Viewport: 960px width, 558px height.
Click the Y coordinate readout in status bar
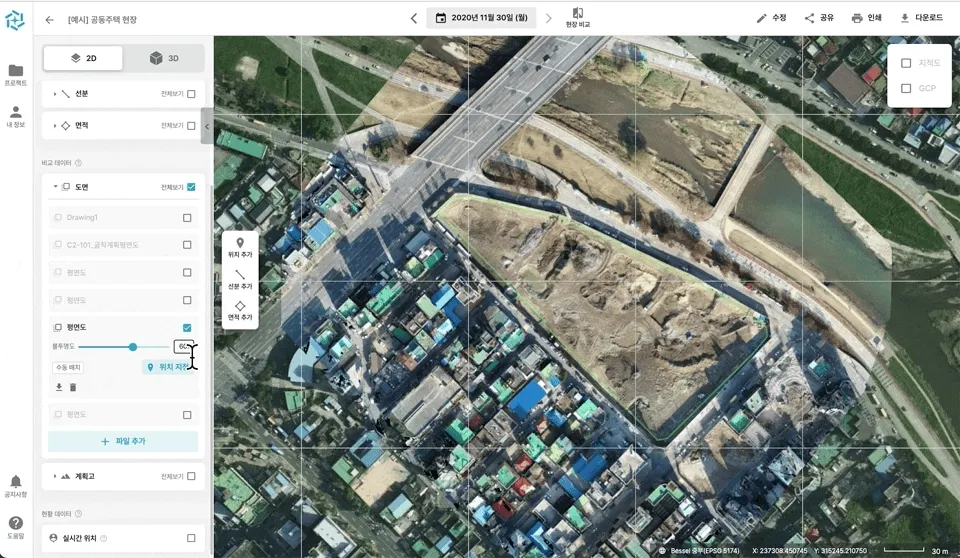point(841,551)
